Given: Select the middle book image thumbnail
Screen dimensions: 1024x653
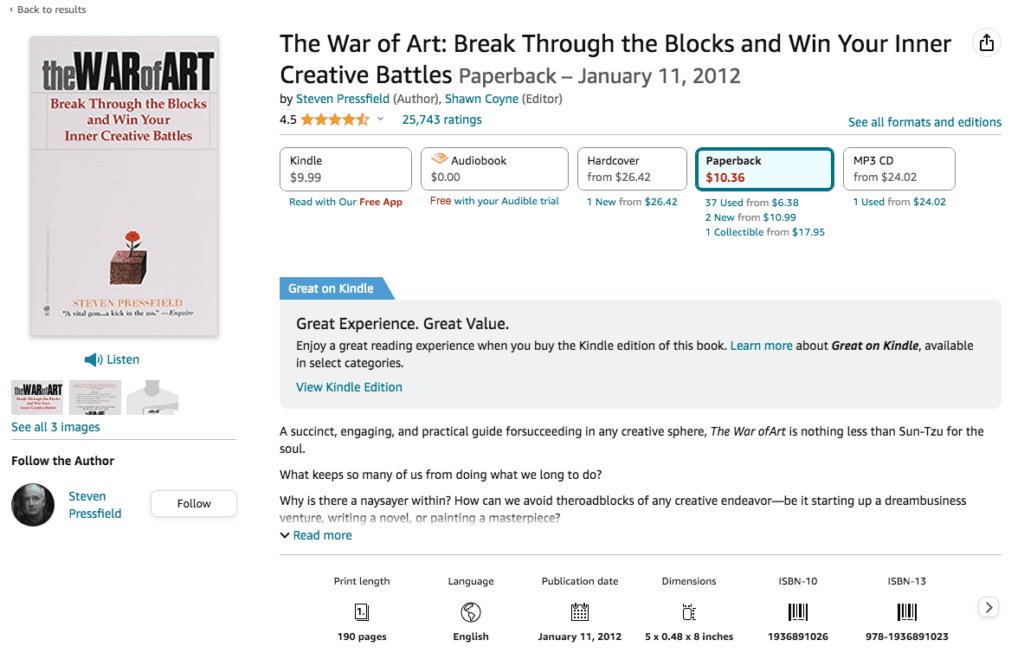Looking at the screenshot, I should pos(95,396).
